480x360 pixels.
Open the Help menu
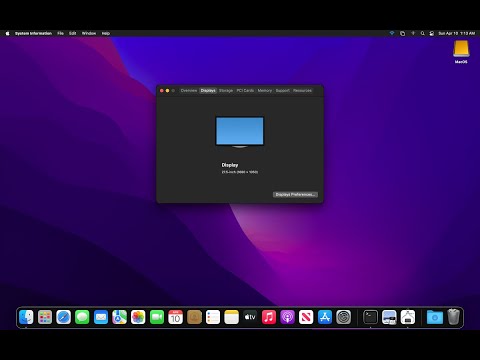[x=106, y=33]
